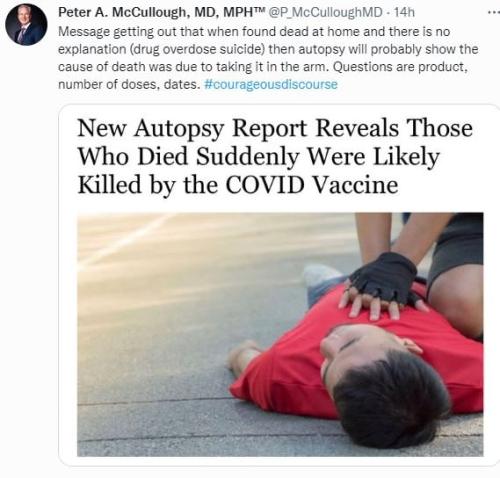Click the phrase "number of doses, dates."

click(x=129, y=84)
